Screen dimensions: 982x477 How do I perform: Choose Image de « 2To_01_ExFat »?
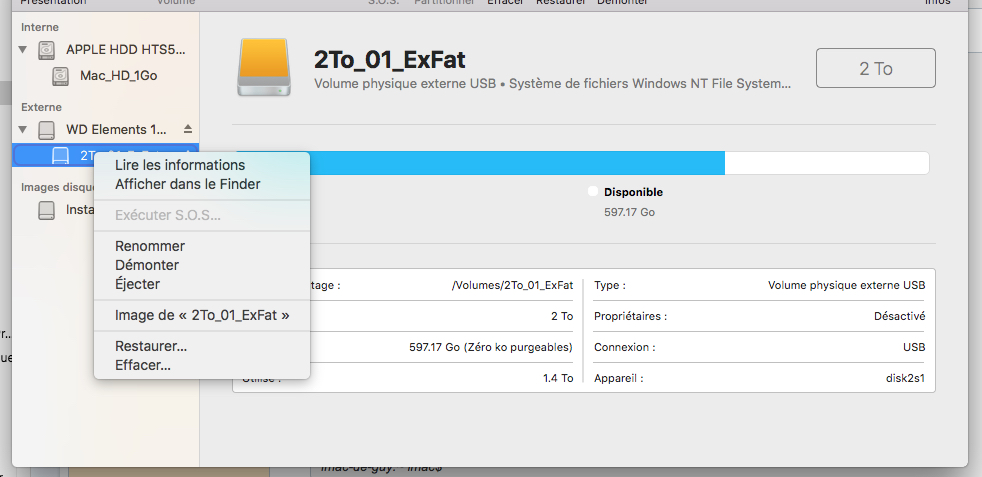tap(202, 315)
